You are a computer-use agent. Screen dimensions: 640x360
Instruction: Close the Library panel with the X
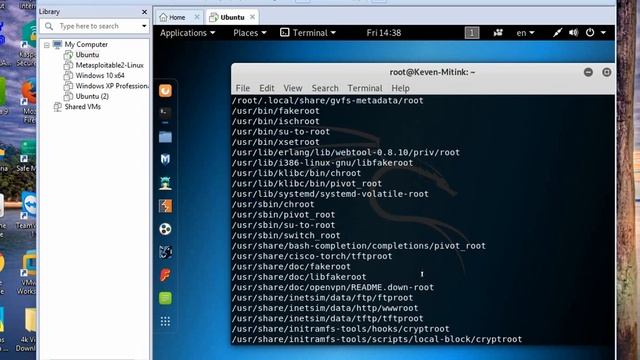pos(144,12)
